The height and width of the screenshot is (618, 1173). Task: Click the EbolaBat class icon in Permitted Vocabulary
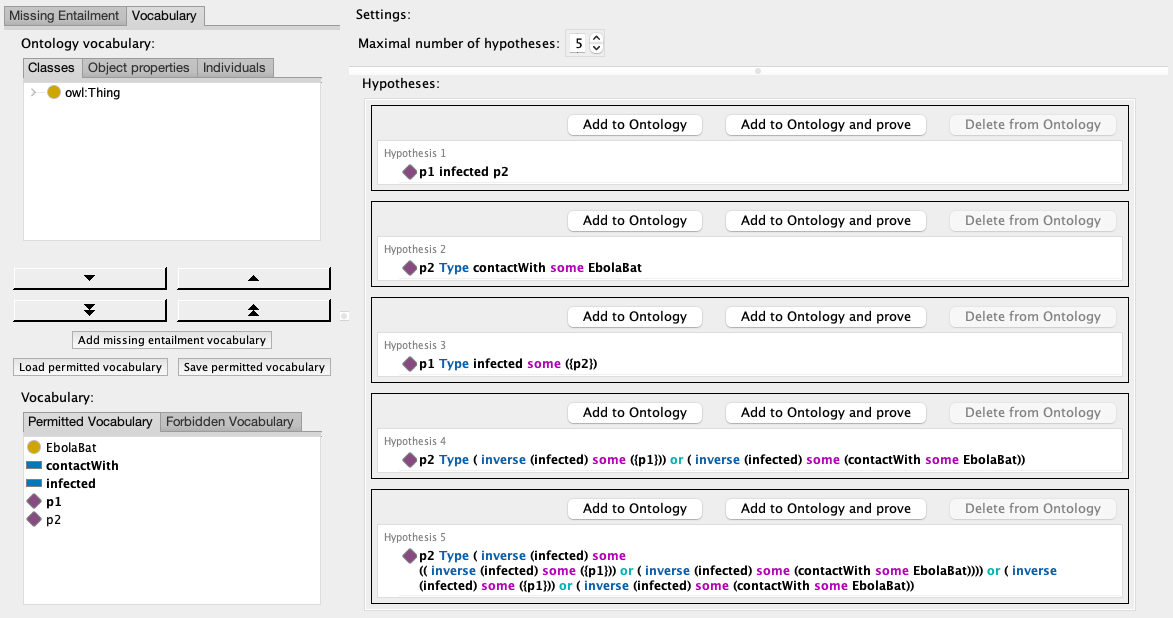[34, 448]
